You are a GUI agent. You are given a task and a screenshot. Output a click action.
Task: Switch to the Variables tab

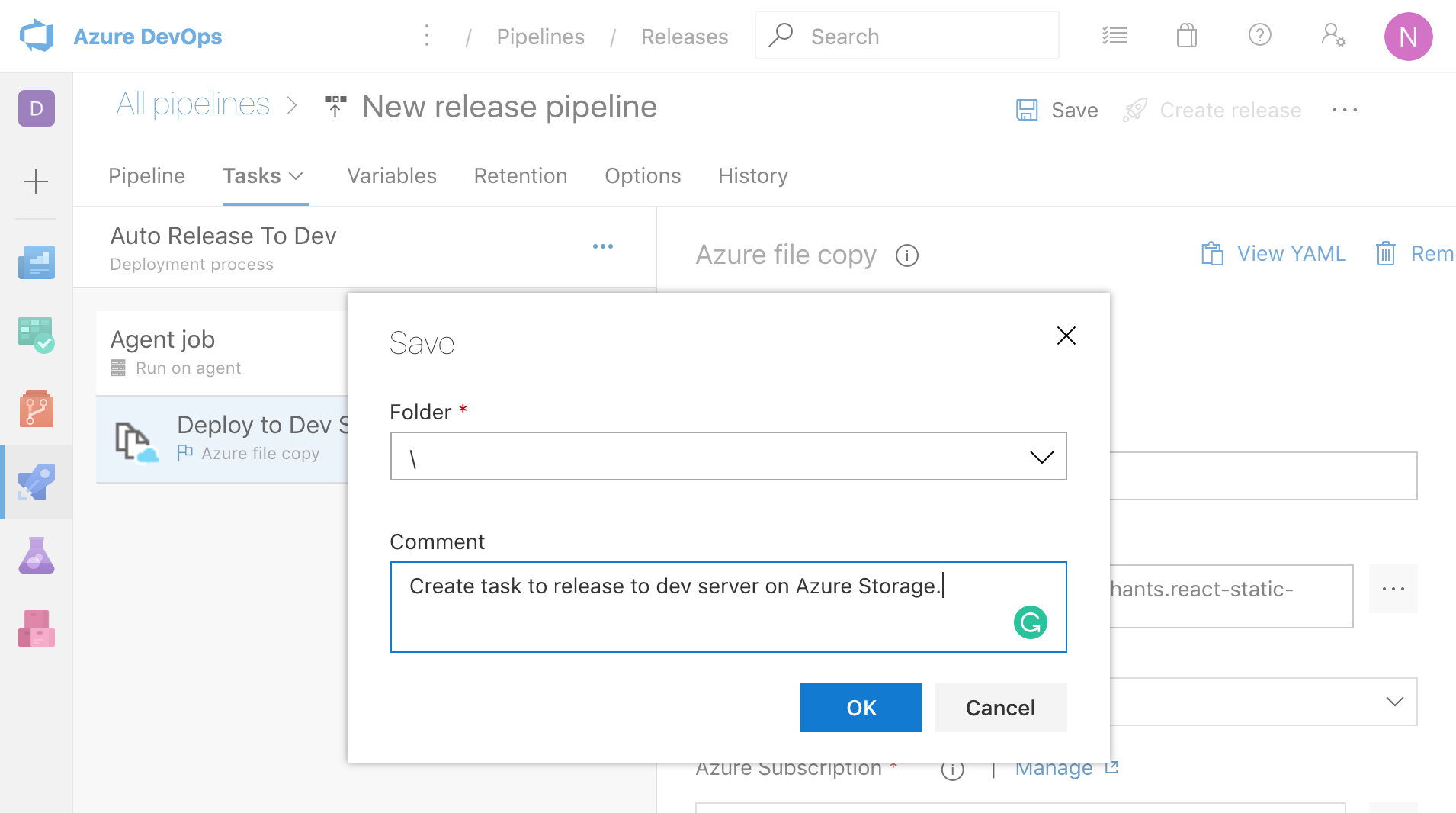392,176
